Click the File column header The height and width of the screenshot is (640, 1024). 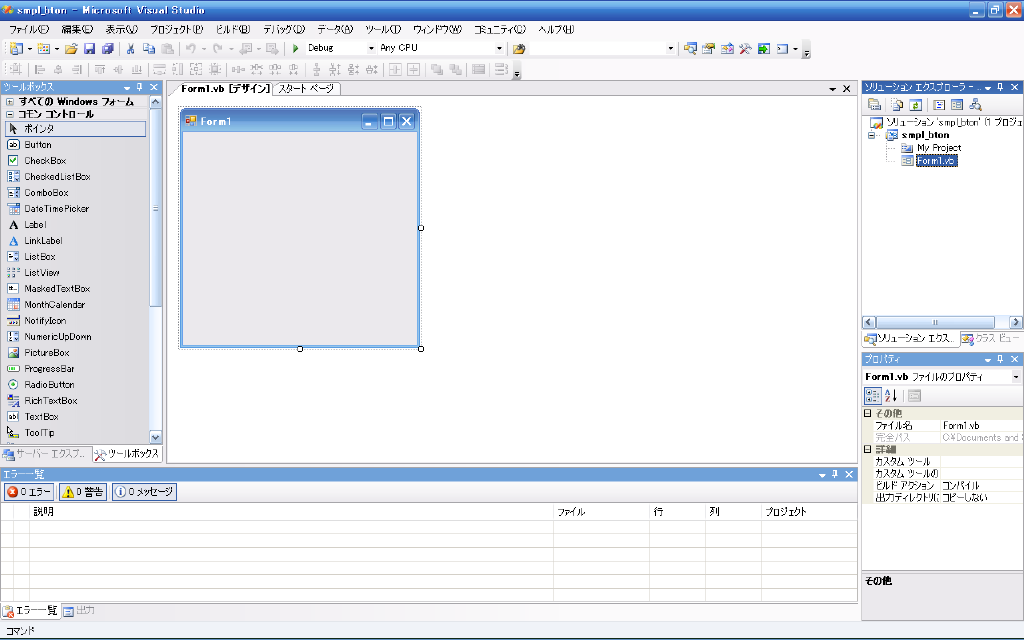[x=601, y=512]
